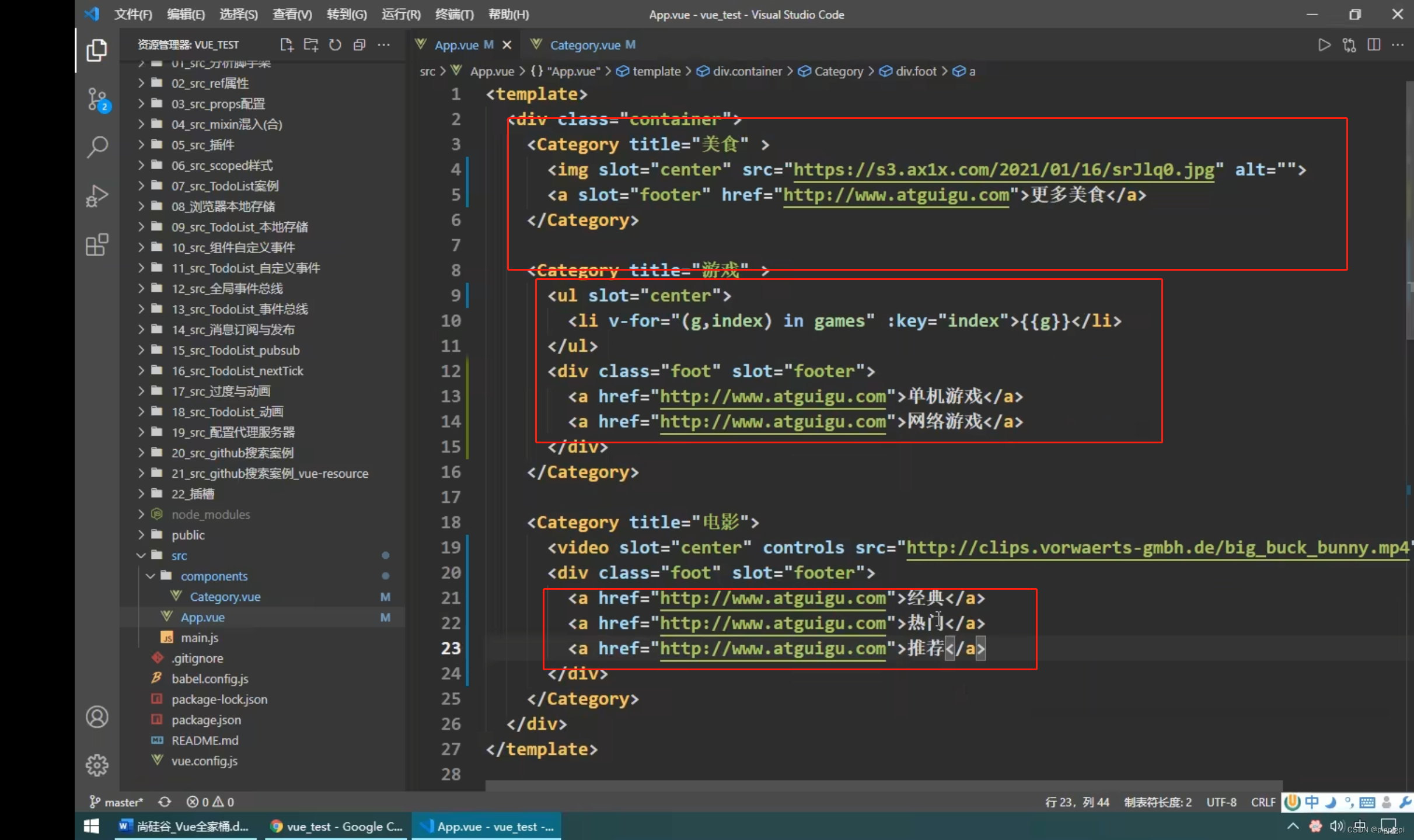Refresh the explorer file tree
Viewport: 1414px width, 840px height.
335,45
